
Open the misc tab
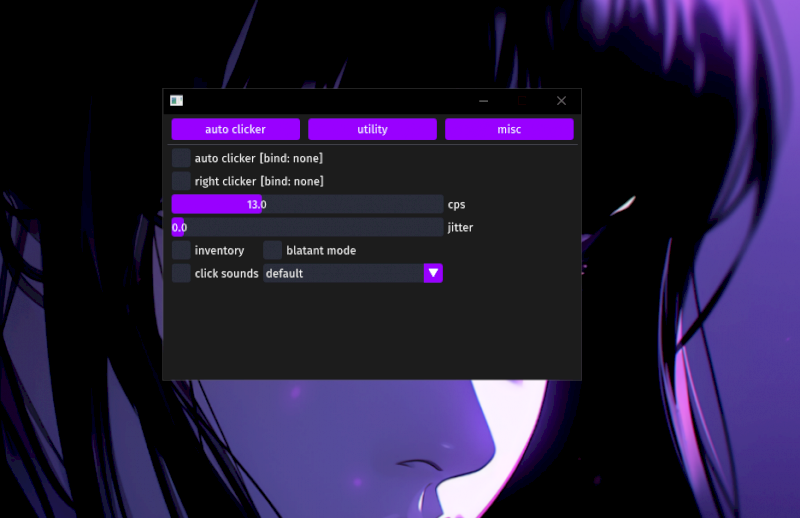pyautogui.click(x=509, y=129)
